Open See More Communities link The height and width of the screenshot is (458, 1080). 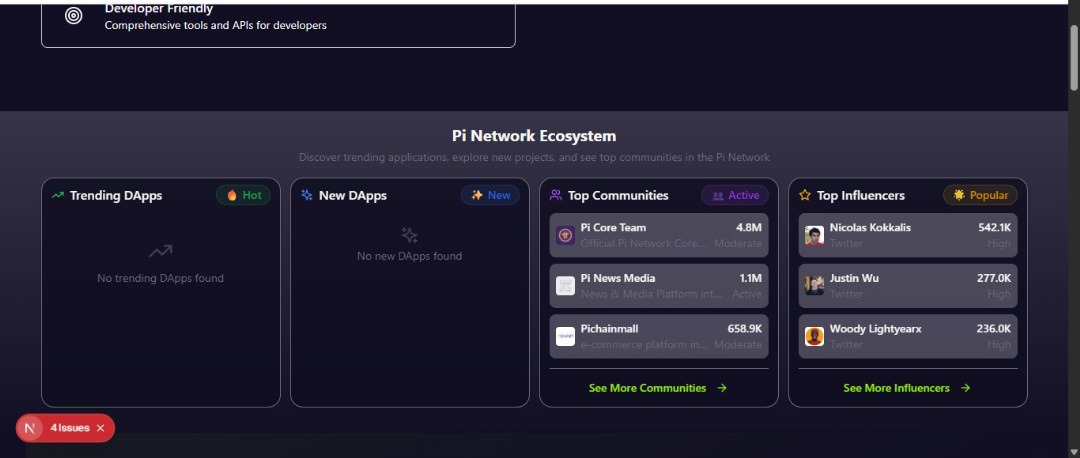pyautogui.click(x=658, y=388)
